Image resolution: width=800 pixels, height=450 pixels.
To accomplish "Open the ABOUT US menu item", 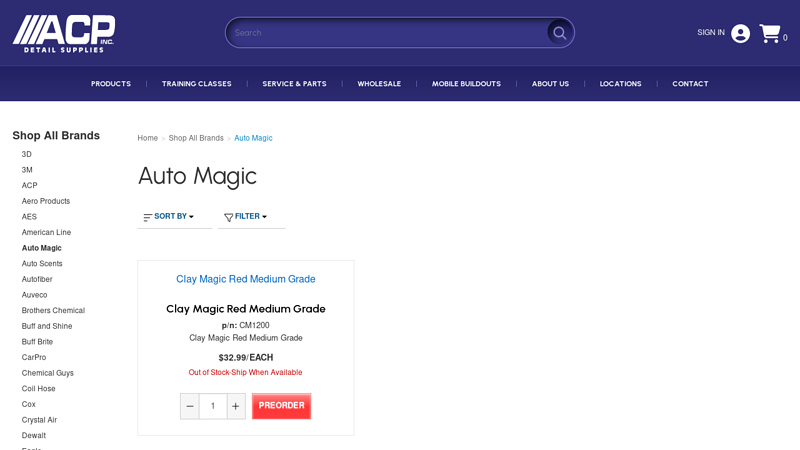I will (550, 84).
